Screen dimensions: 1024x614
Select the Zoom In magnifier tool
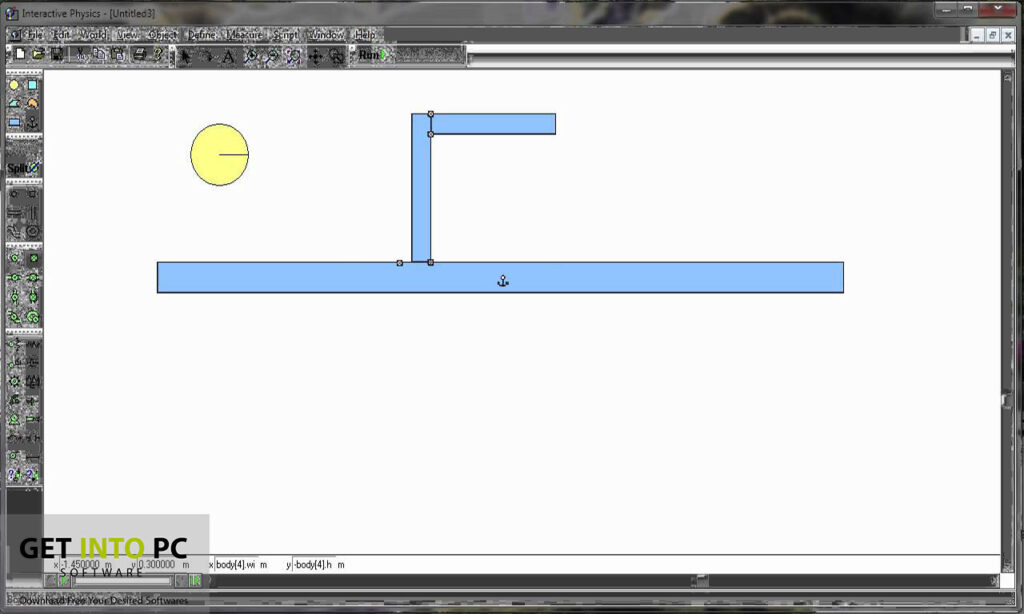pyautogui.click(x=251, y=57)
